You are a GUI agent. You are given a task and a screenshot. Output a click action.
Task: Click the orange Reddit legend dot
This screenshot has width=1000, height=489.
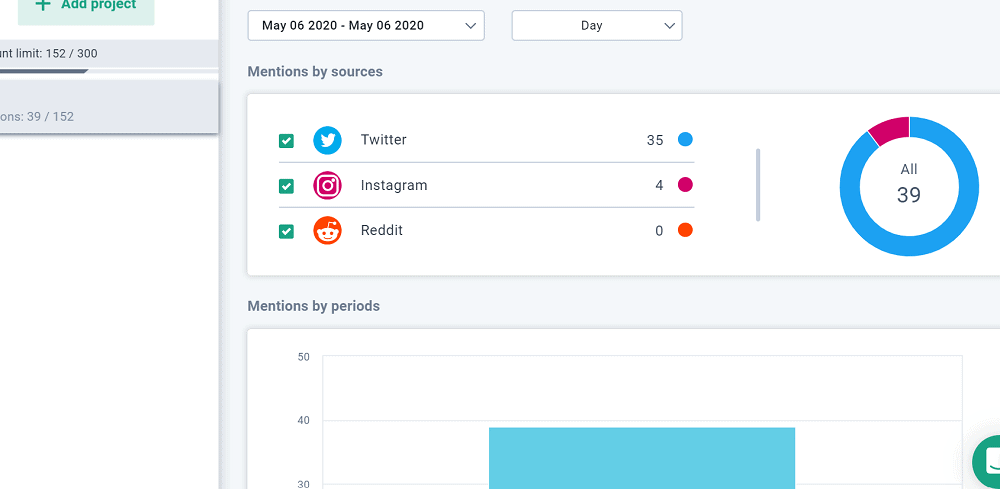pos(685,230)
